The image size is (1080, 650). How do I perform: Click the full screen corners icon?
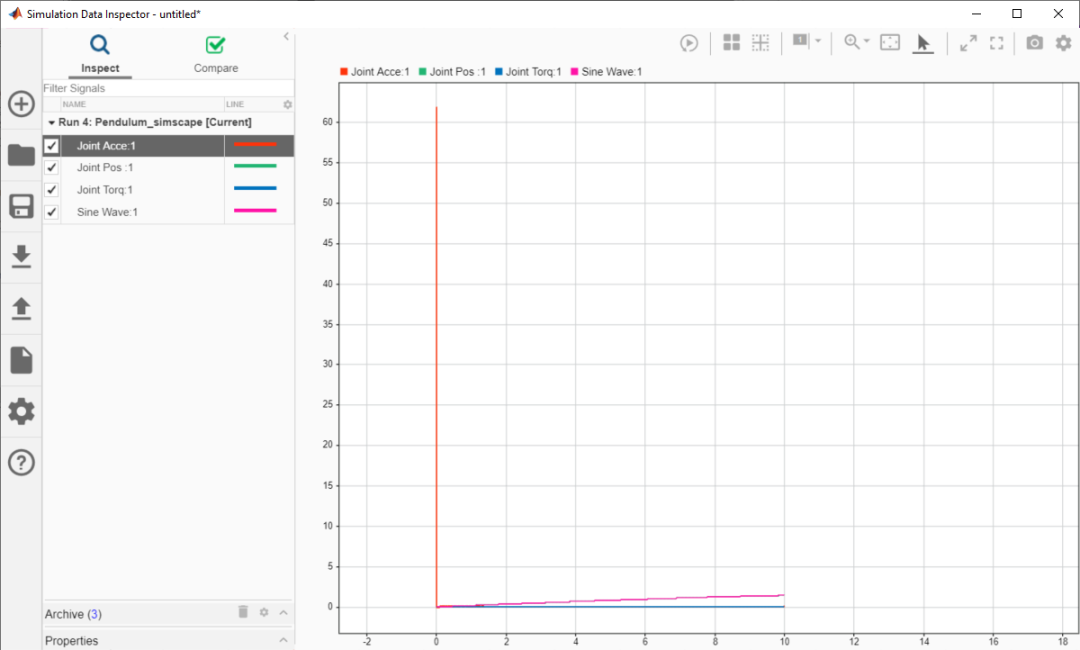click(x=997, y=43)
